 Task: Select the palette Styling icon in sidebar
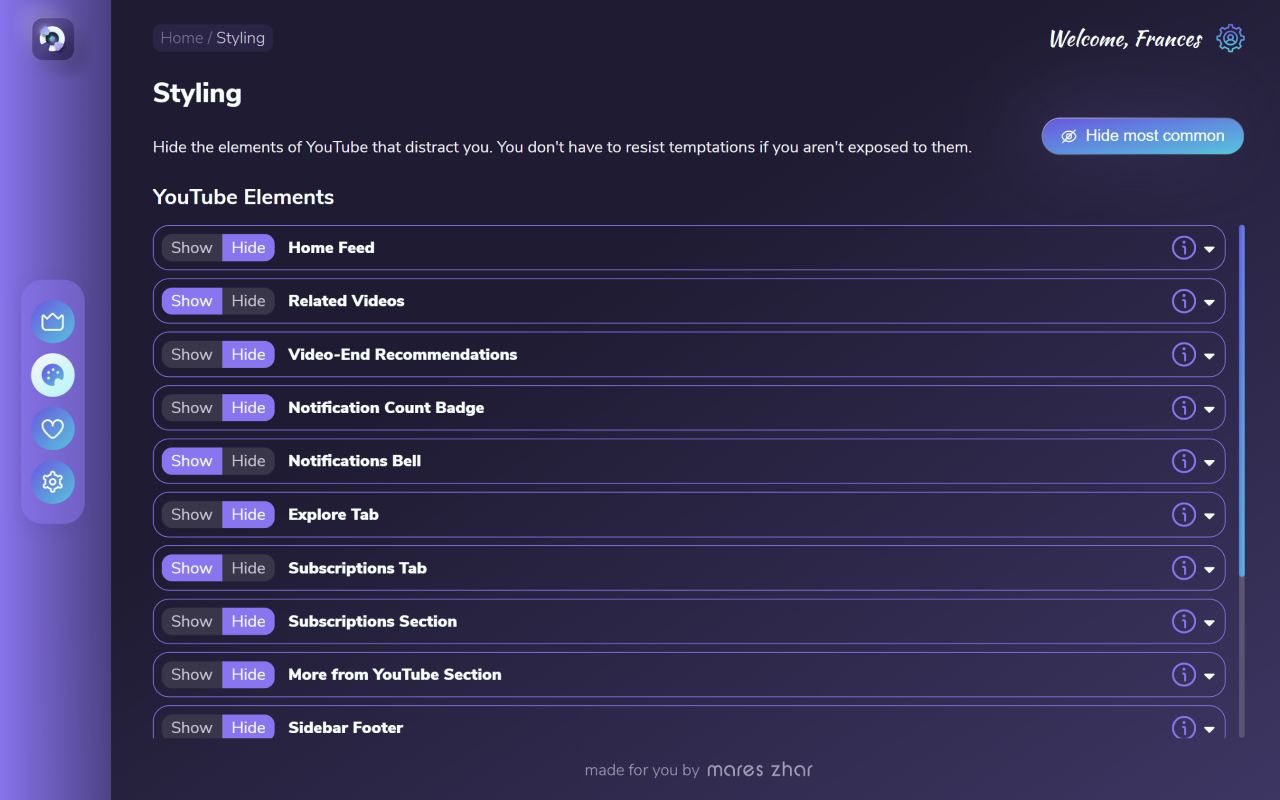pyautogui.click(x=53, y=375)
